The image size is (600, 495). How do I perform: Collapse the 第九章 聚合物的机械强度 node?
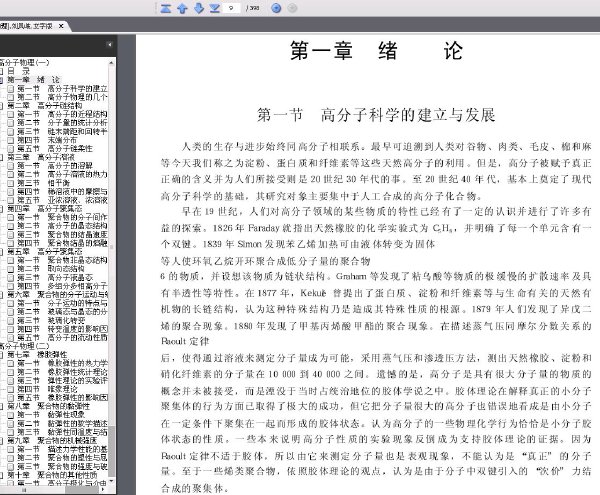click(x=1, y=441)
